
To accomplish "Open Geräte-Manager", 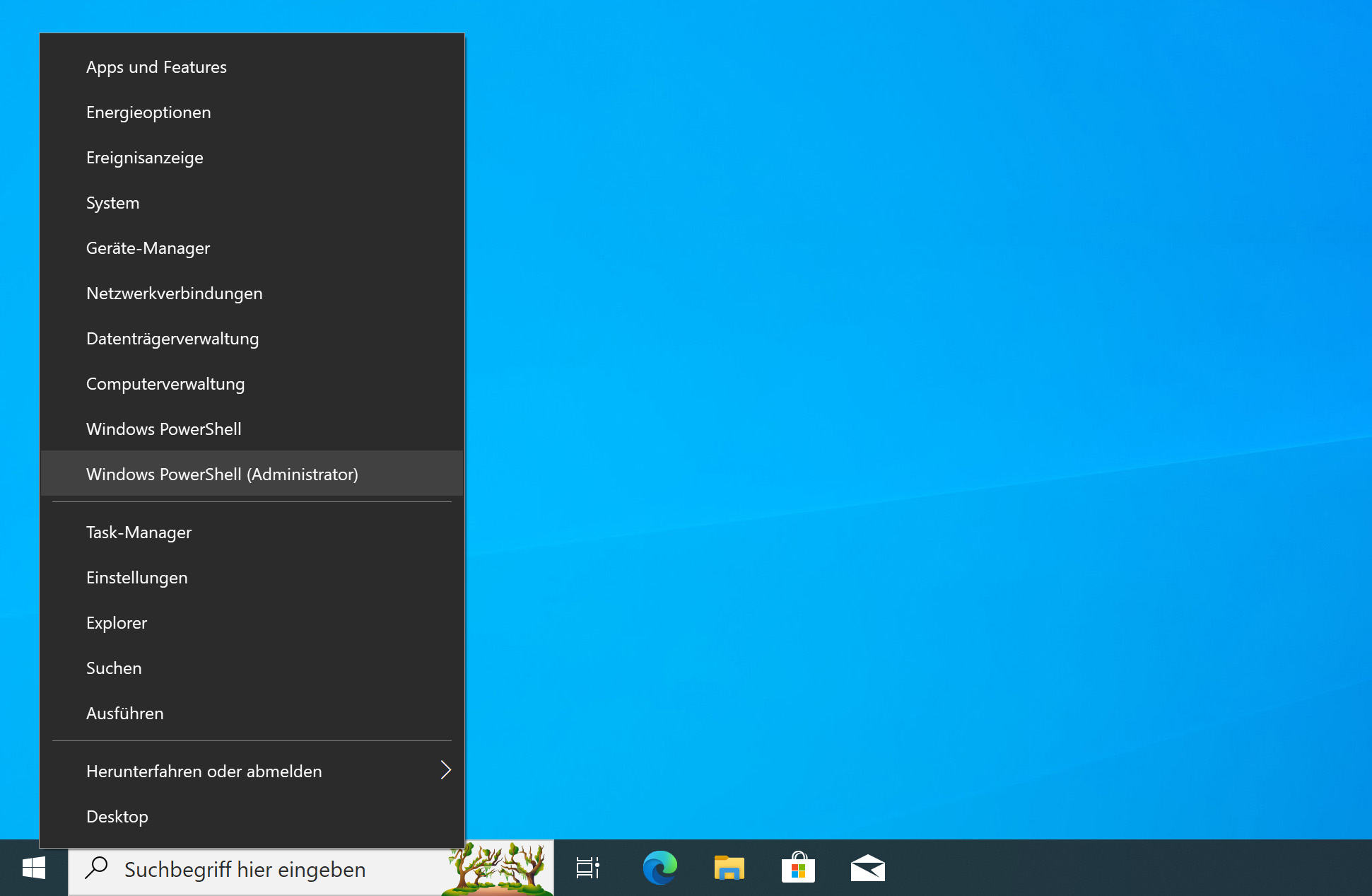I will tap(252, 248).
